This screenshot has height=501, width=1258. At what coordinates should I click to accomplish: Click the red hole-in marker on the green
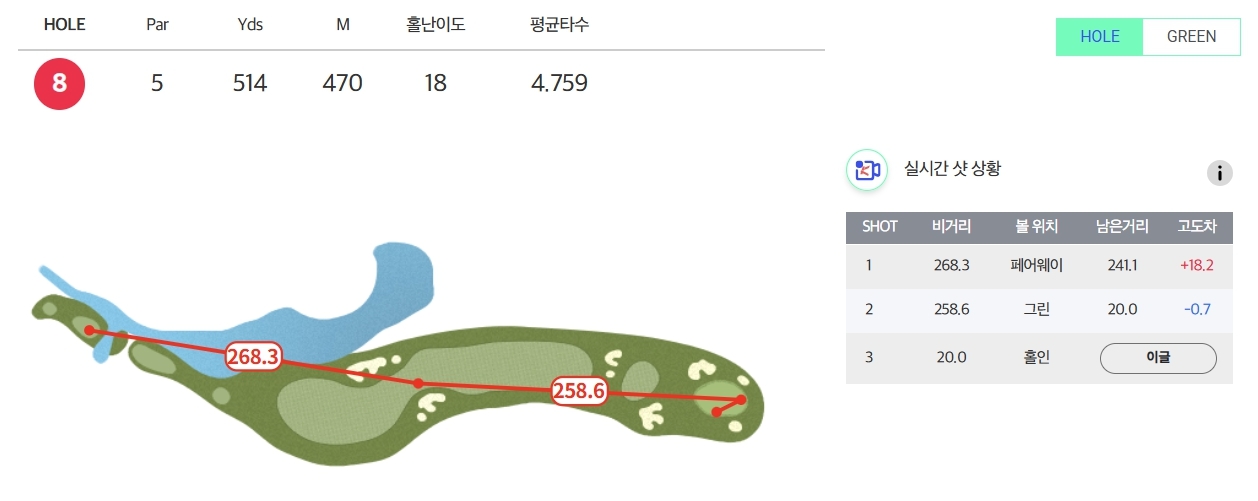717,411
